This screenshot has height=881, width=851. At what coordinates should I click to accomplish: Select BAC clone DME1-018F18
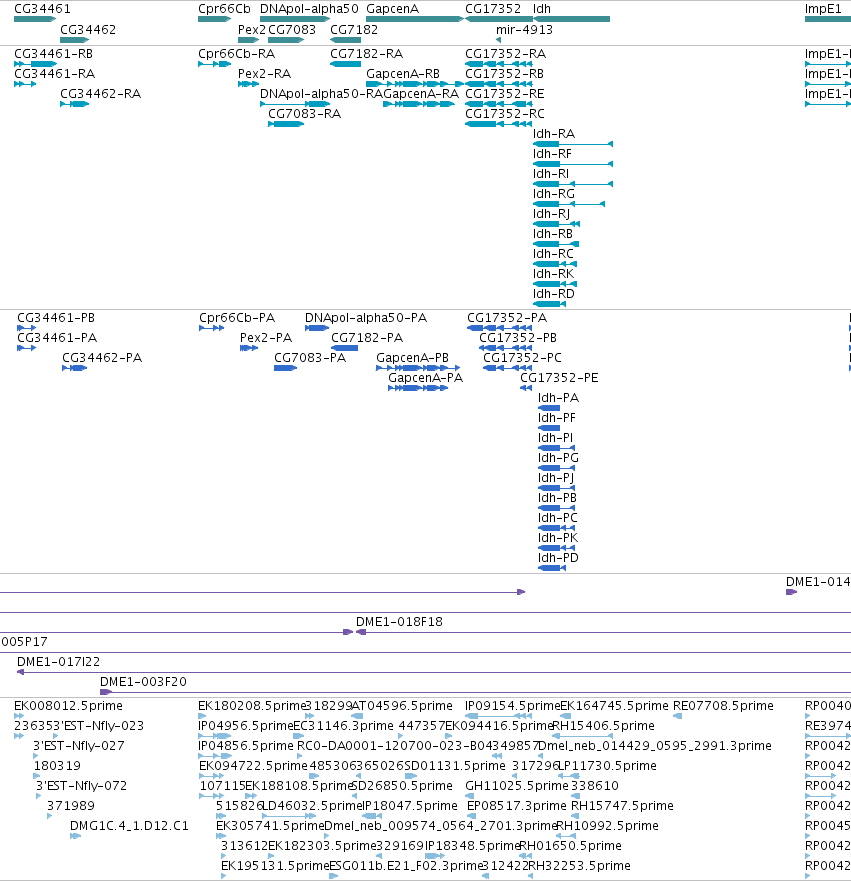coord(603,632)
